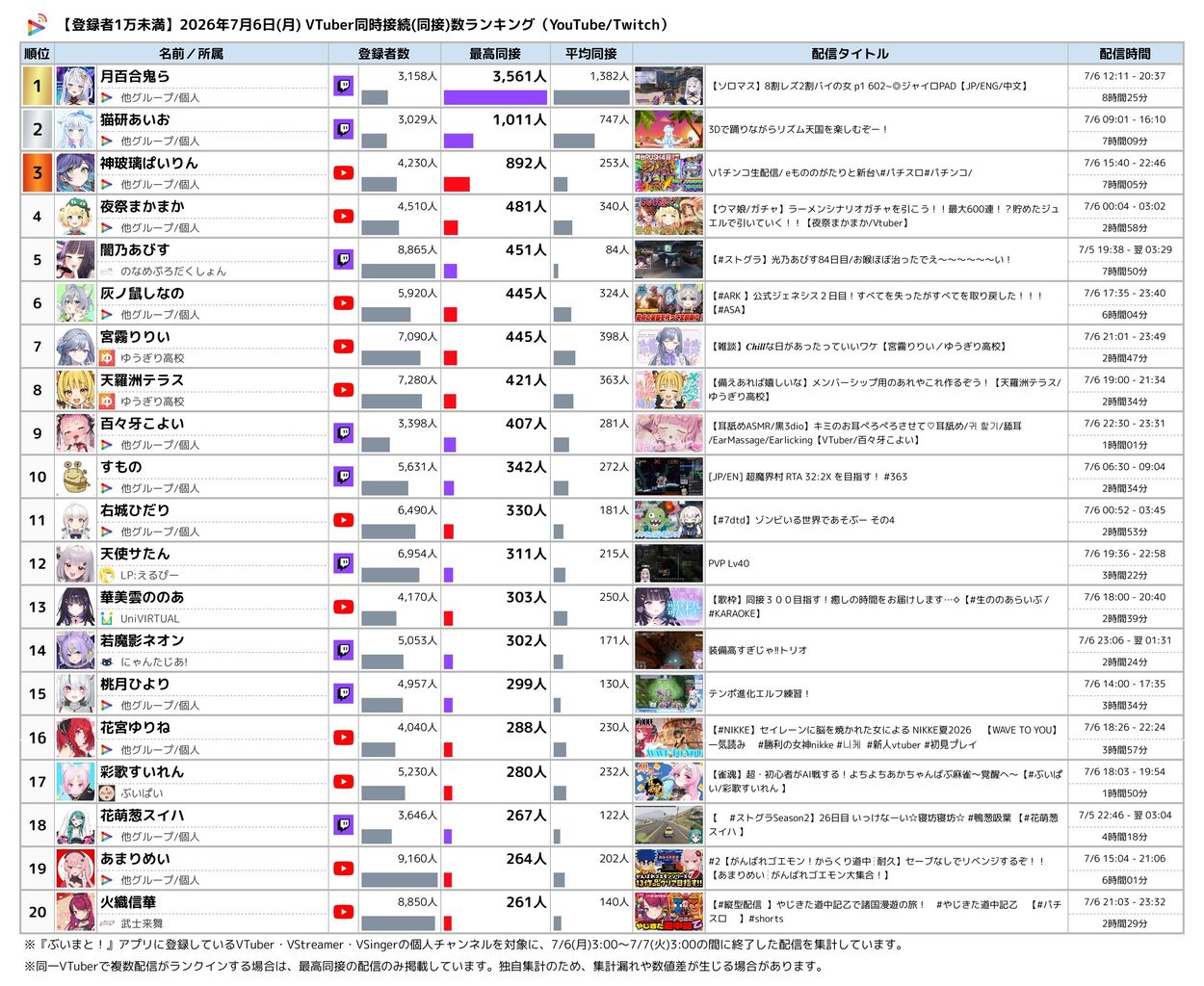
Task: Select the duration 8時間25分
Action: pos(1124,97)
